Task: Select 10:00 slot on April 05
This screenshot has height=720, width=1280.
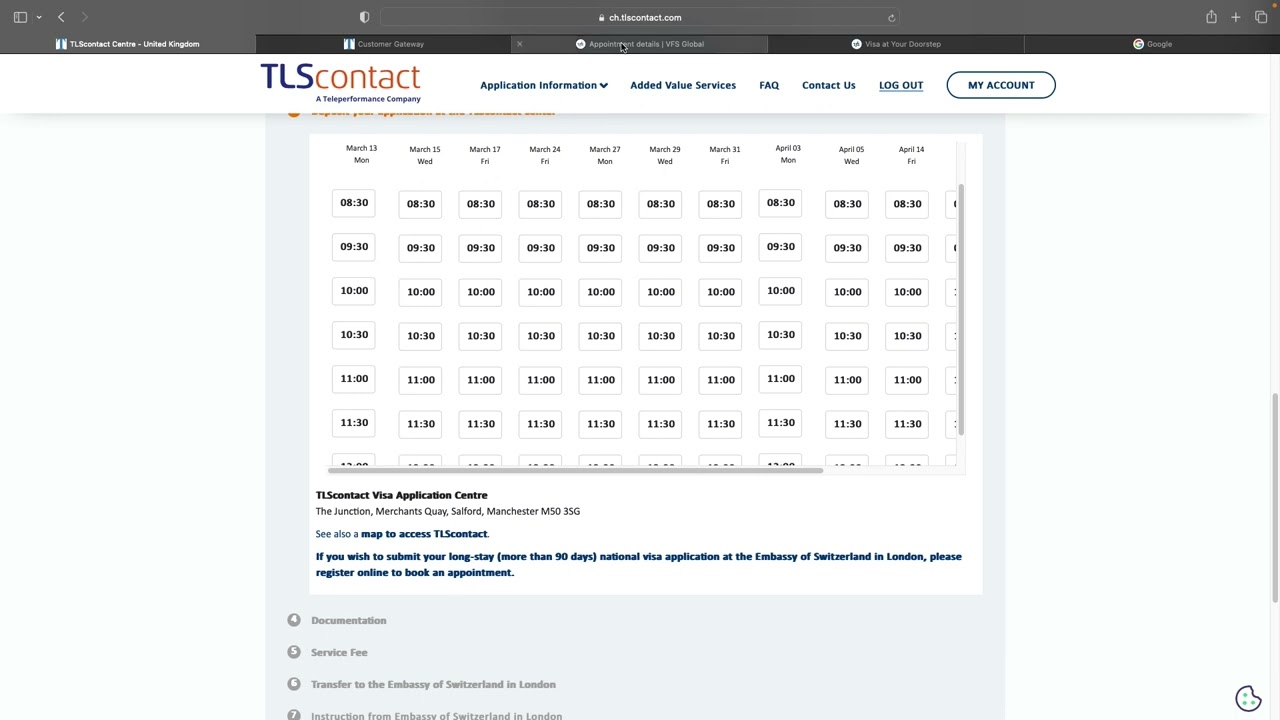Action: [x=847, y=292]
